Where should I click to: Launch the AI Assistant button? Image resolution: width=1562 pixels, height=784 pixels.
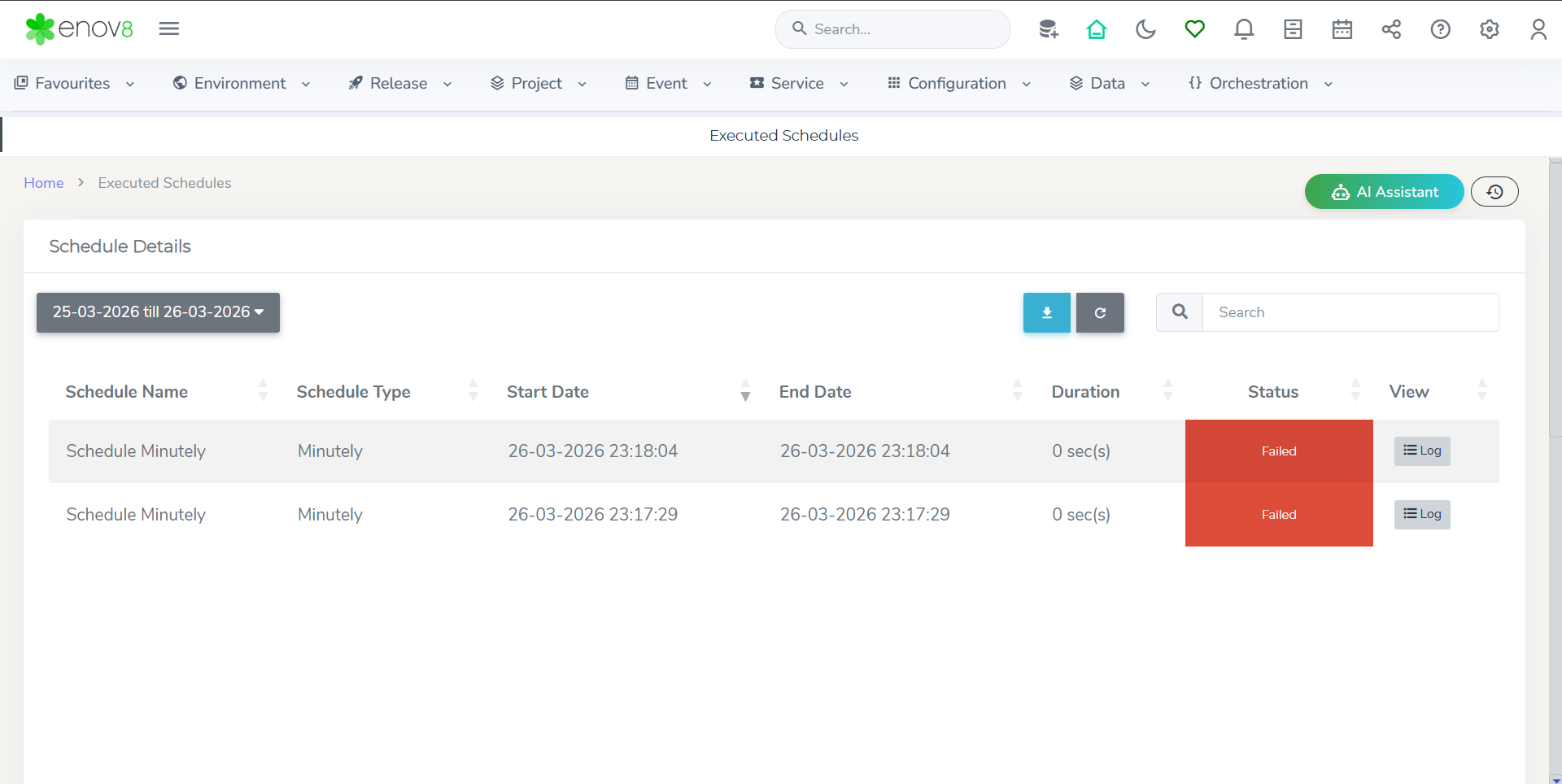click(1384, 192)
